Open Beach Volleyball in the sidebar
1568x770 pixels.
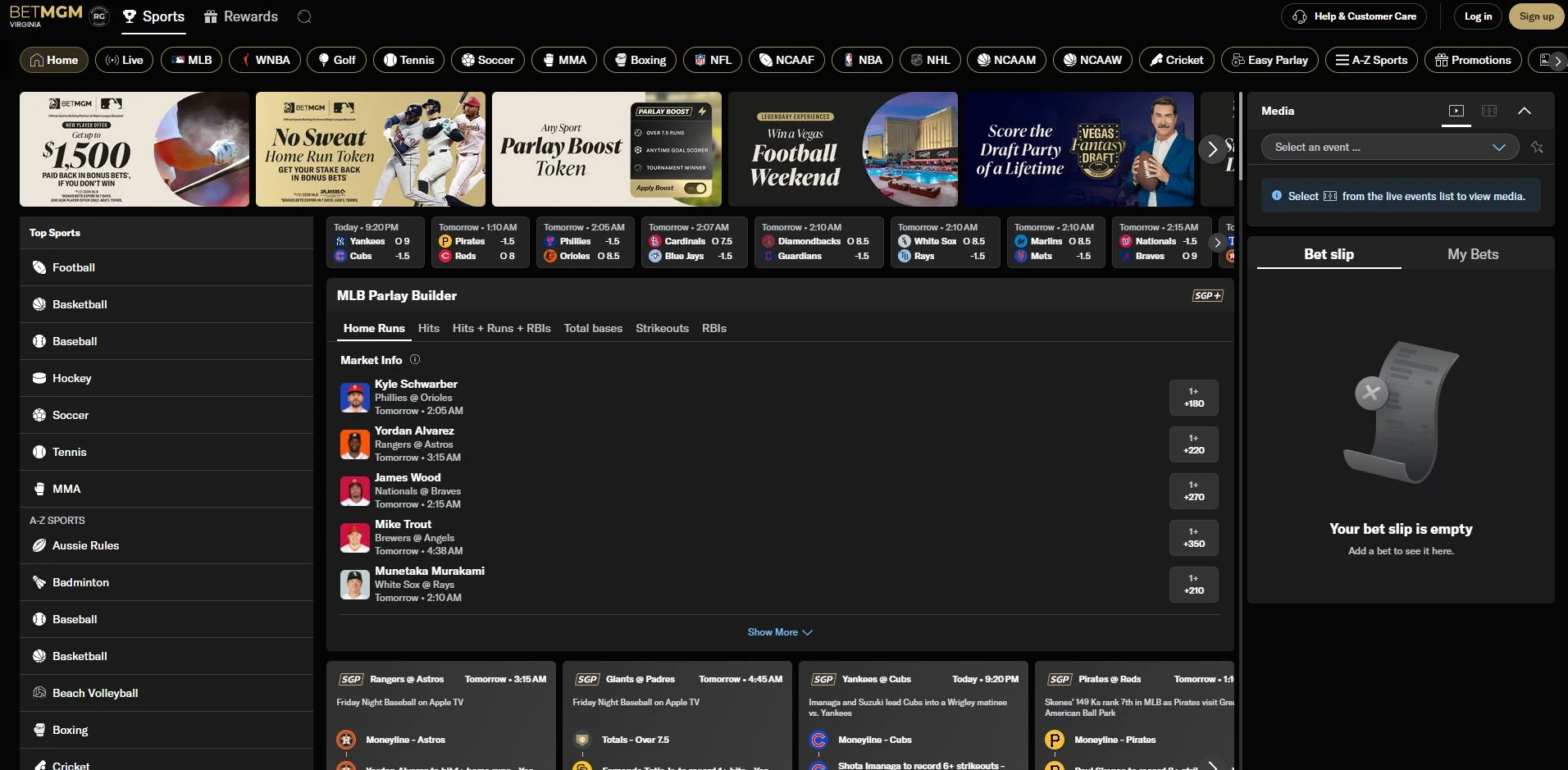pyautogui.click(x=166, y=693)
